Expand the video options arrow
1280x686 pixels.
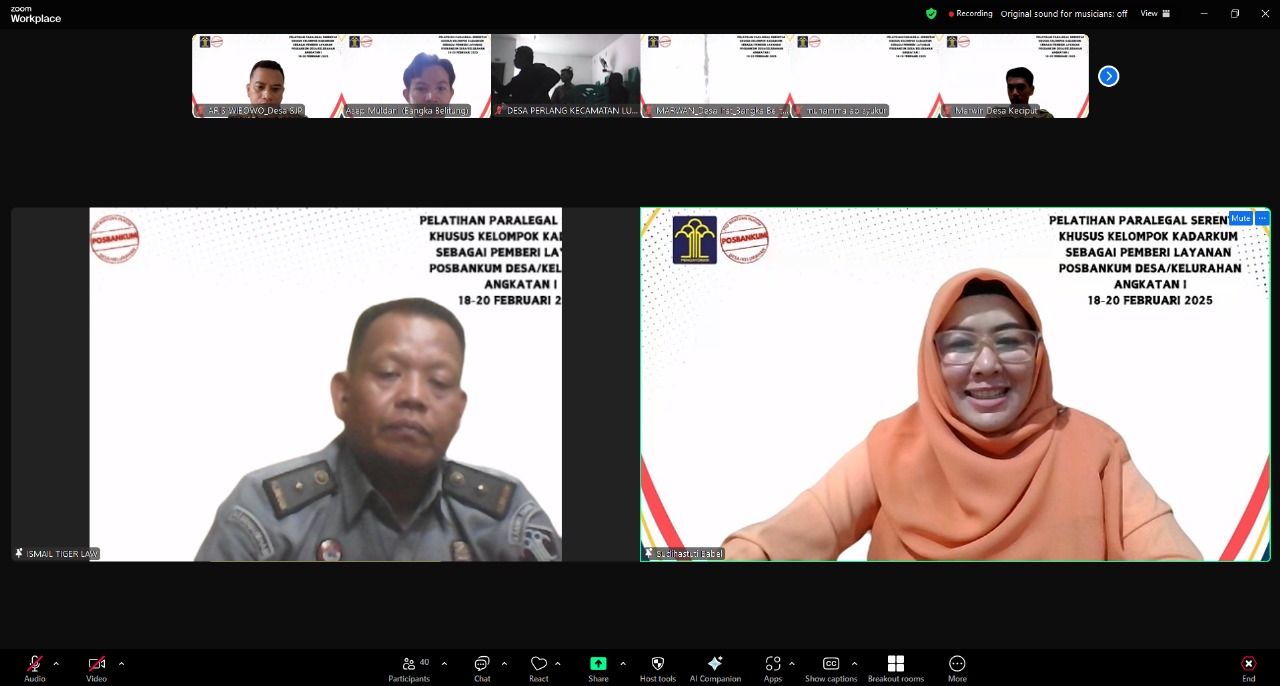point(121,663)
